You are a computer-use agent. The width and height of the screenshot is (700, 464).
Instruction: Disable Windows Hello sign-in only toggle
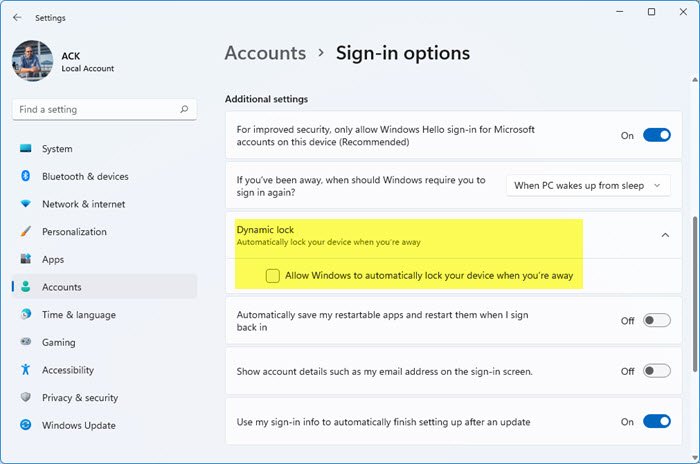click(656, 135)
